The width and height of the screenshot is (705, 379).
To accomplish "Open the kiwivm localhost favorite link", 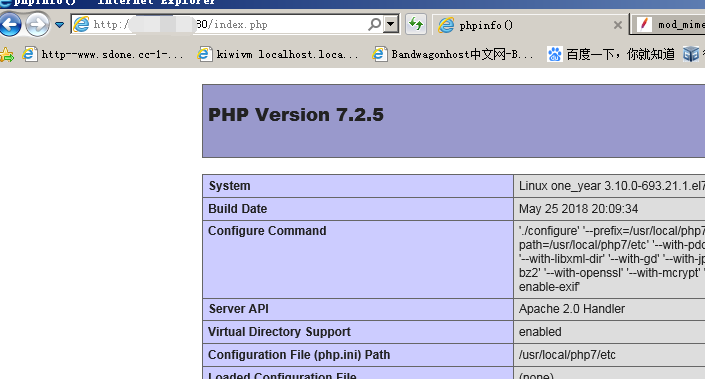I will tap(278, 54).
